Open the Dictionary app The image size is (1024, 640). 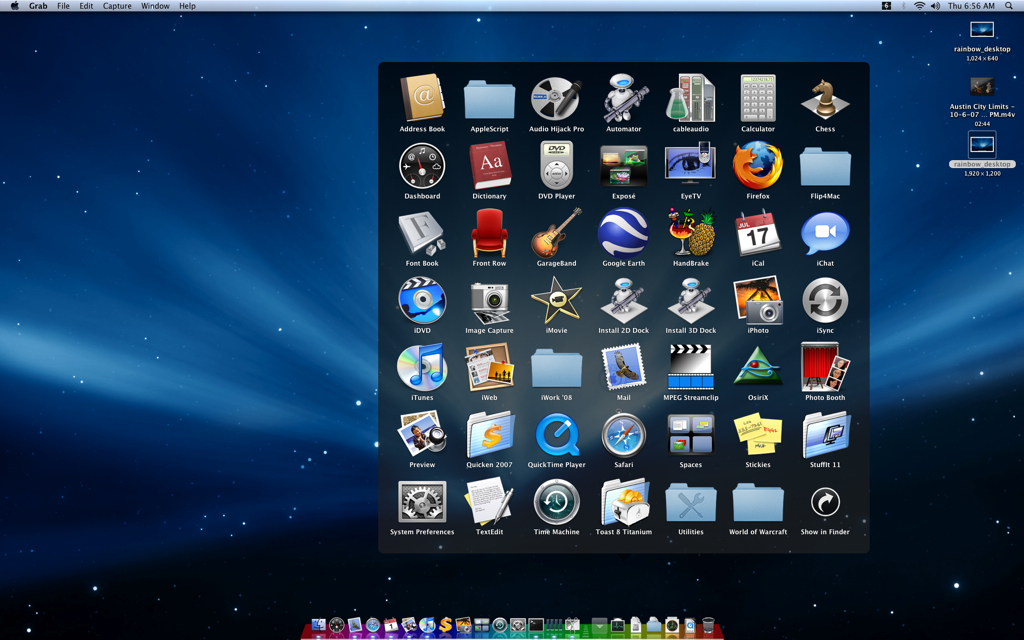[489, 165]
